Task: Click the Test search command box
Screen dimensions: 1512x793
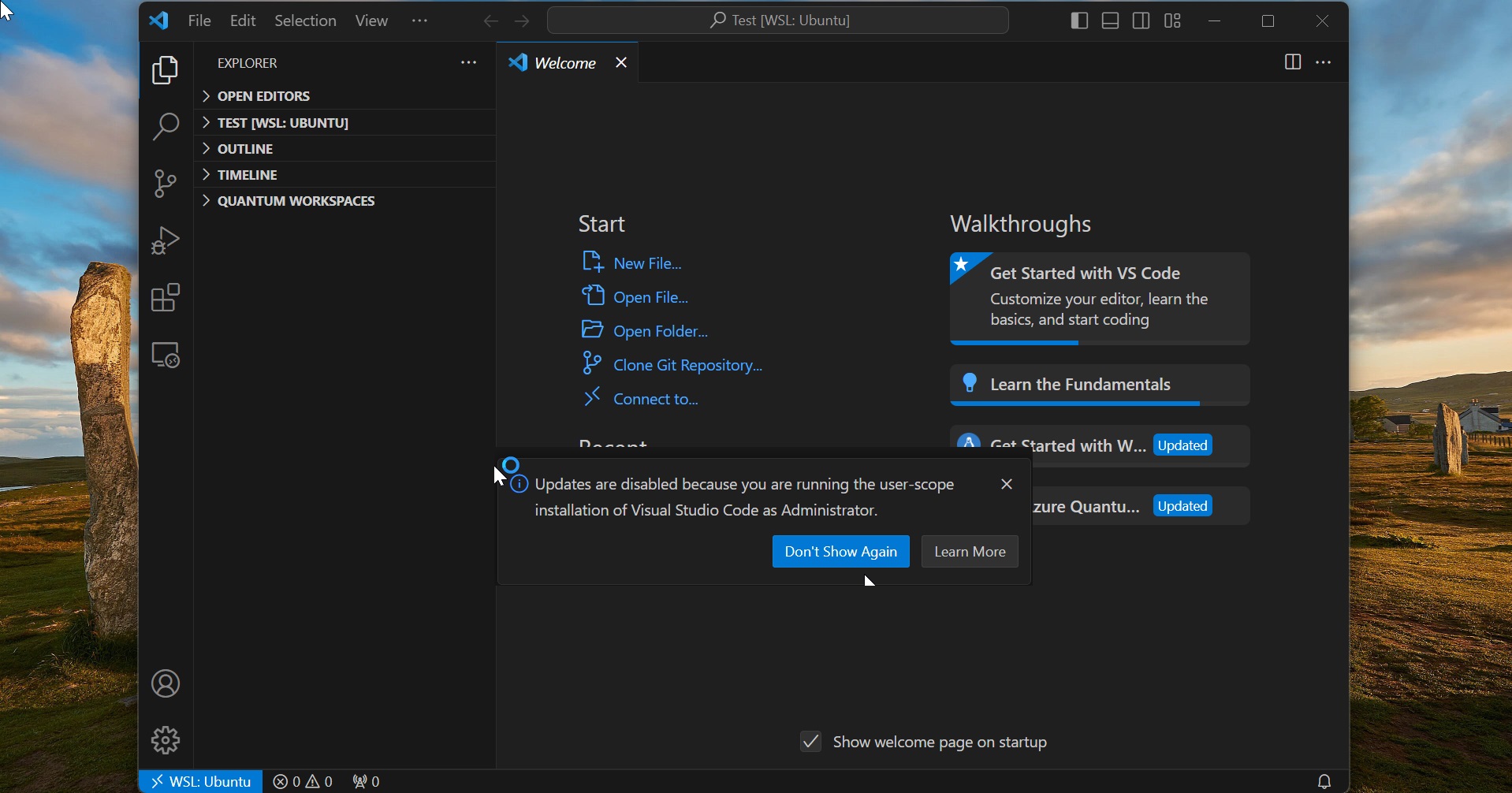Action: pyautogui.click(x=780, y=20)
